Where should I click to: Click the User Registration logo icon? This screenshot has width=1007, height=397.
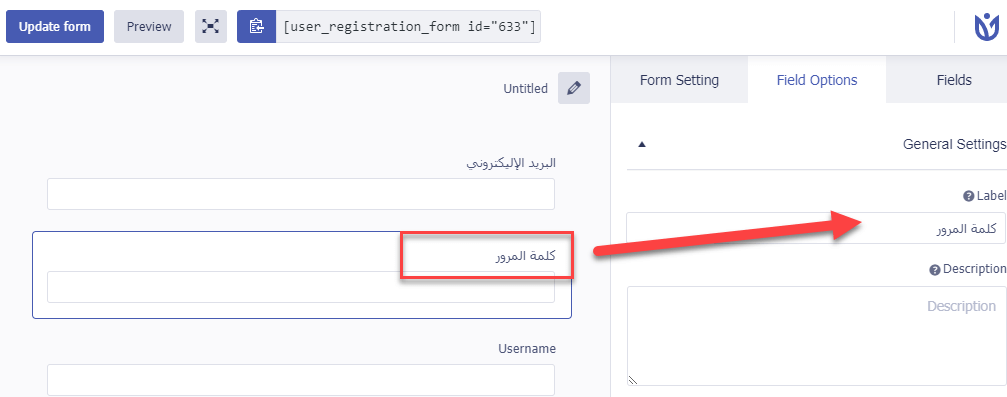pos(986,28)
